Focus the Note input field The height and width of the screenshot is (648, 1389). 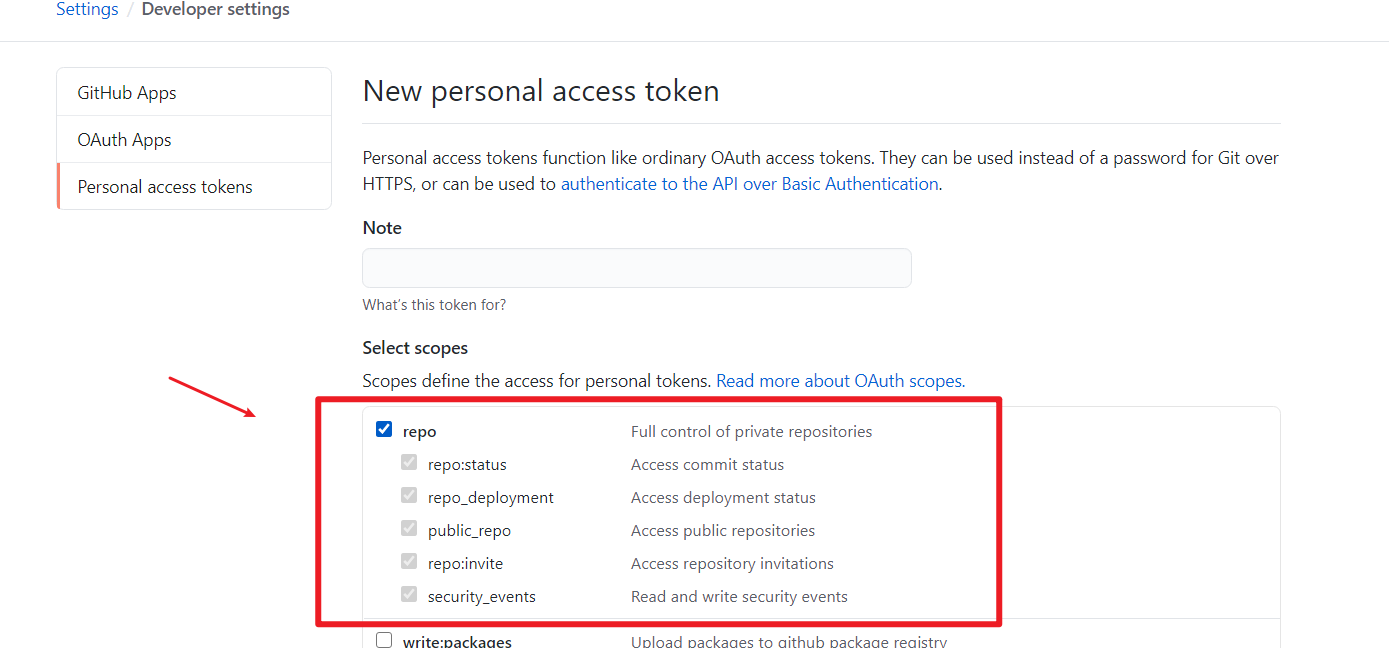(636, 268)
